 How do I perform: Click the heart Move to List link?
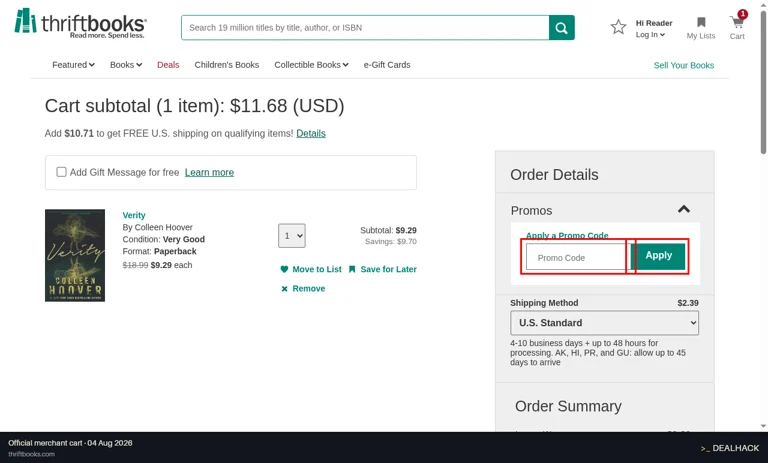[311, 269]
